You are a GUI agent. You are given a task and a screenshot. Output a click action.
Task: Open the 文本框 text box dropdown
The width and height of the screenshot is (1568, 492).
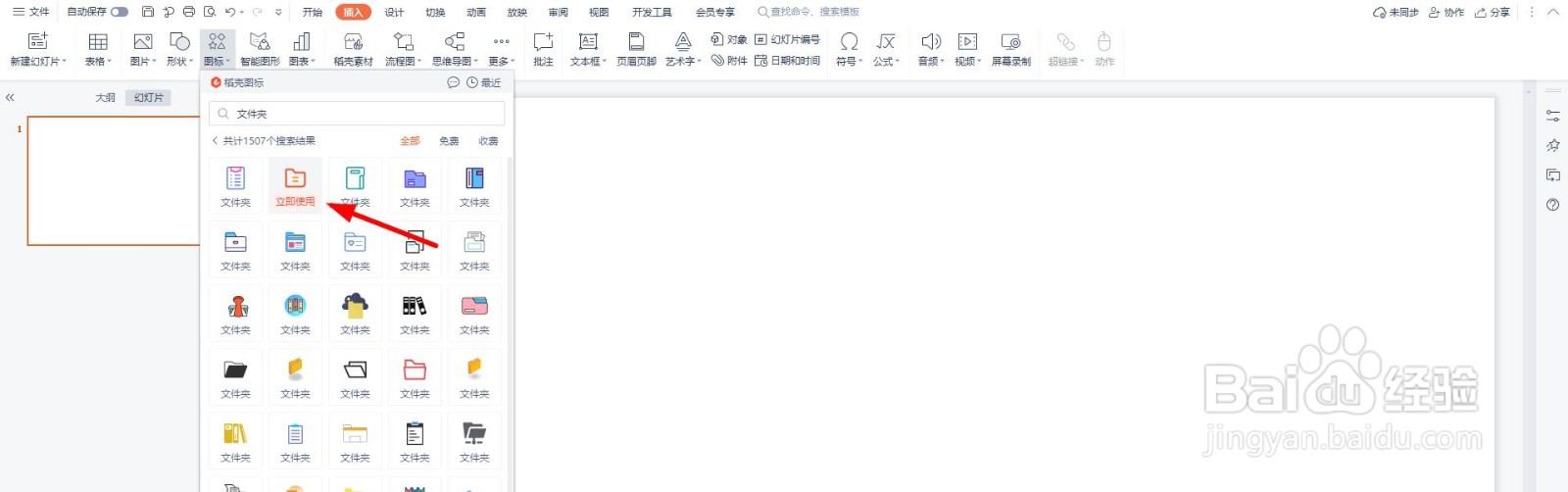click(588, 61)
